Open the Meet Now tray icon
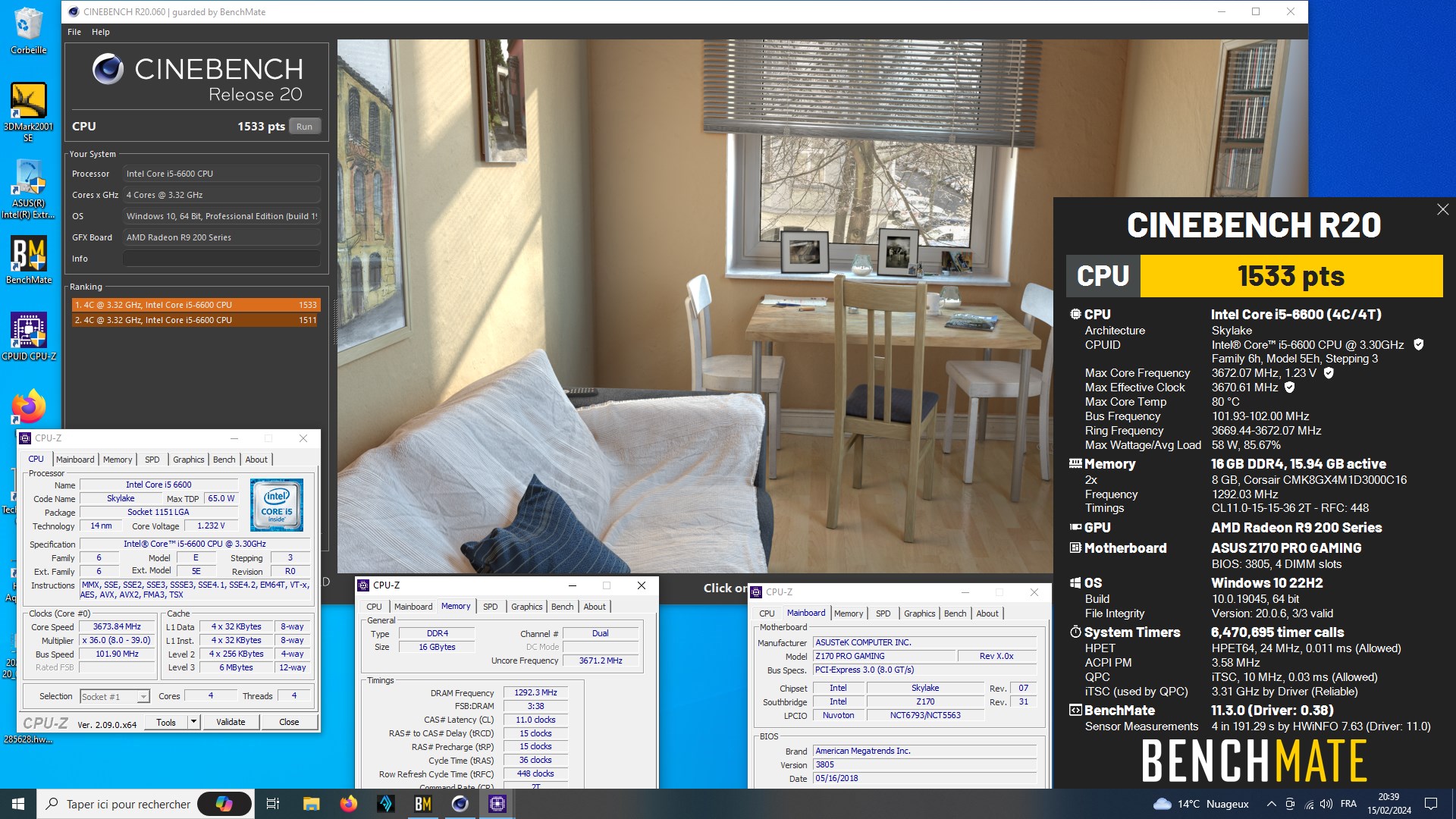The image size is (1456, 819). tap(1290, 804)
